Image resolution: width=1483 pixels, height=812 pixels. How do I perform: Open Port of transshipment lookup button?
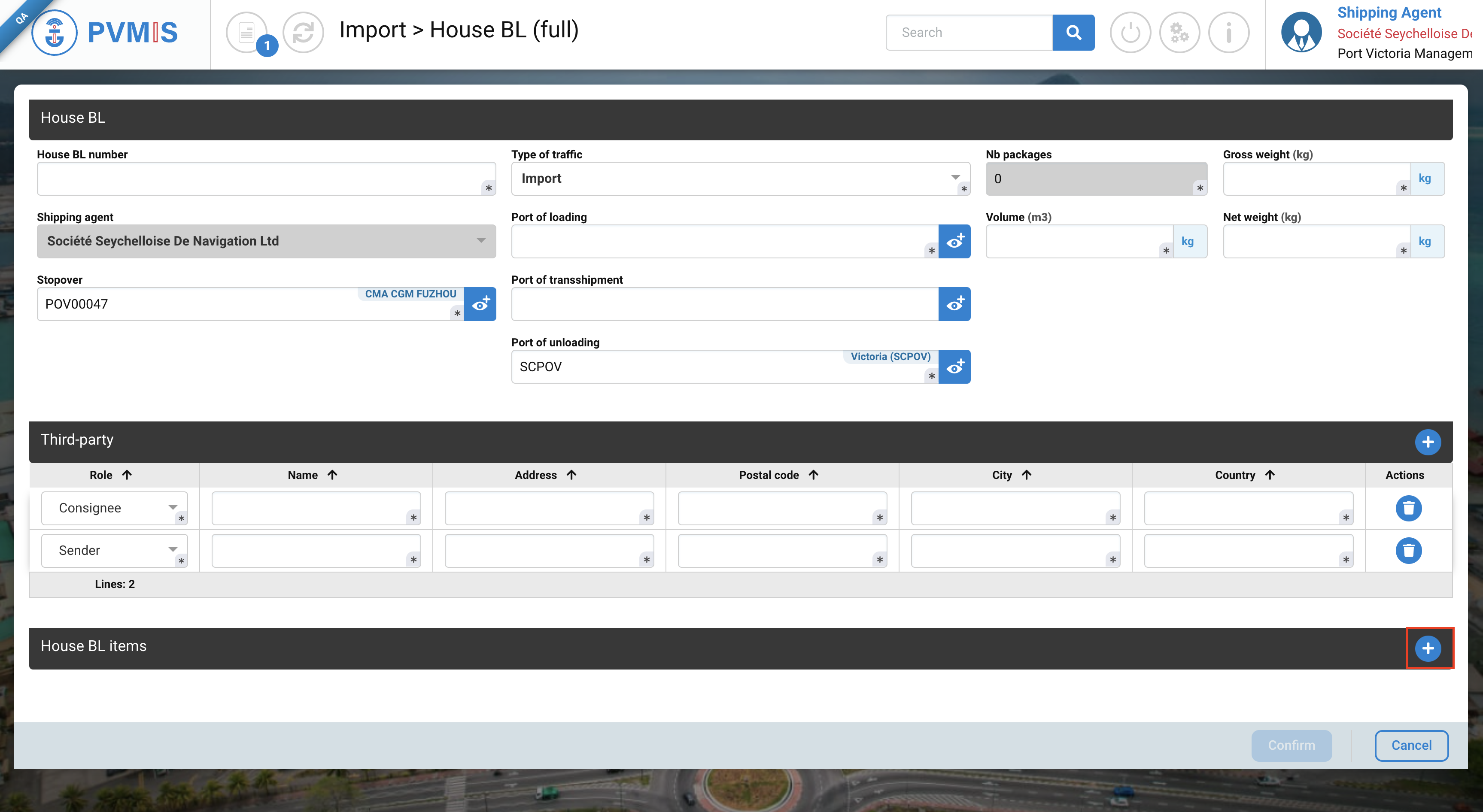954,304
